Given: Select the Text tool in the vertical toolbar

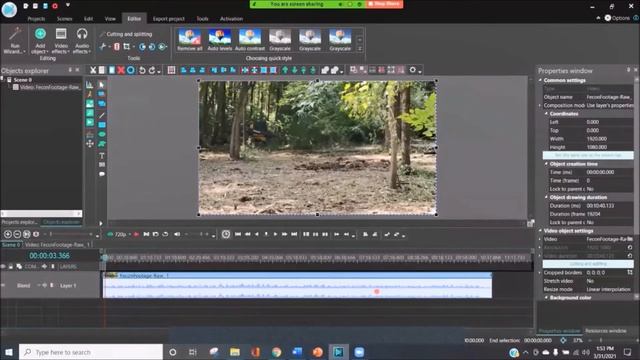Looking at the screenshot, I should point(102,156).
